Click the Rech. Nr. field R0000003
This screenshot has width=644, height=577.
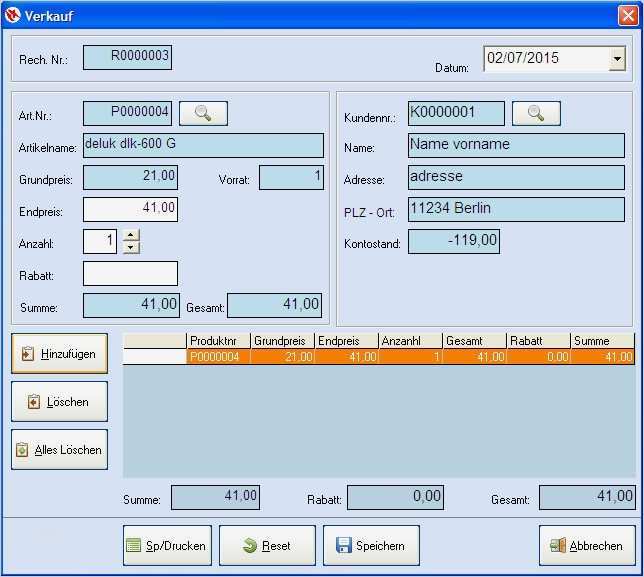127,57
